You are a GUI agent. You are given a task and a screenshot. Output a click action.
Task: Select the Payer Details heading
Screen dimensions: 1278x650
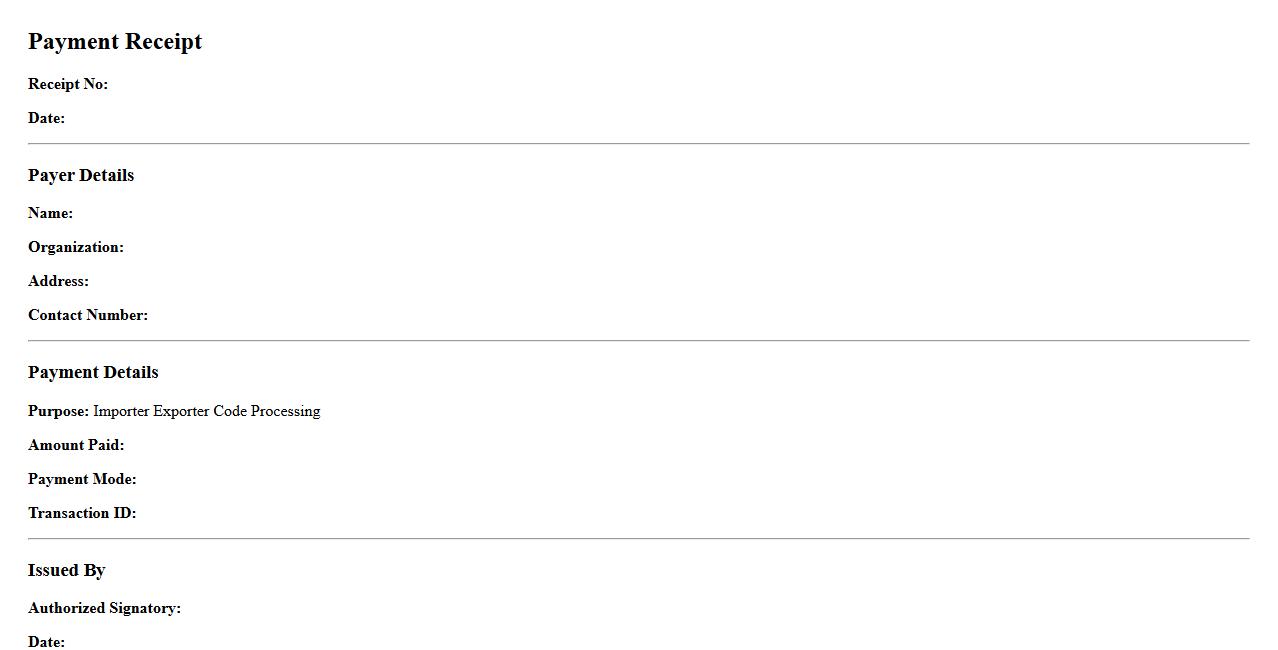point(81,175)
